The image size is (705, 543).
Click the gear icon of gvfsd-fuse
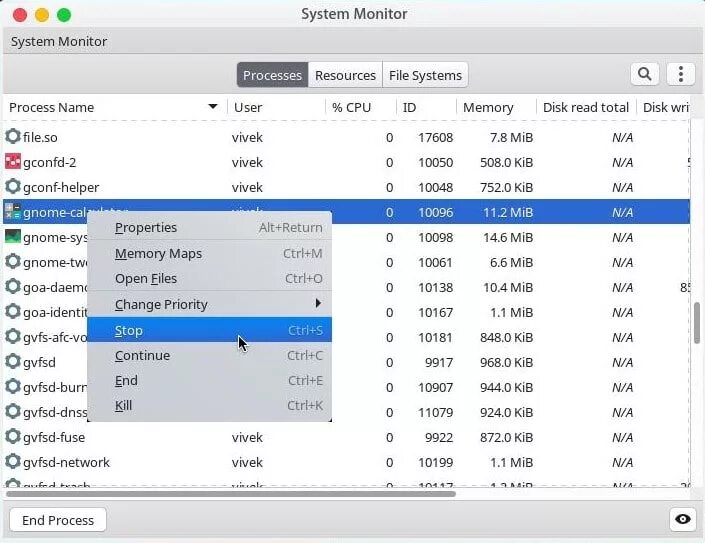coord(13,436)
